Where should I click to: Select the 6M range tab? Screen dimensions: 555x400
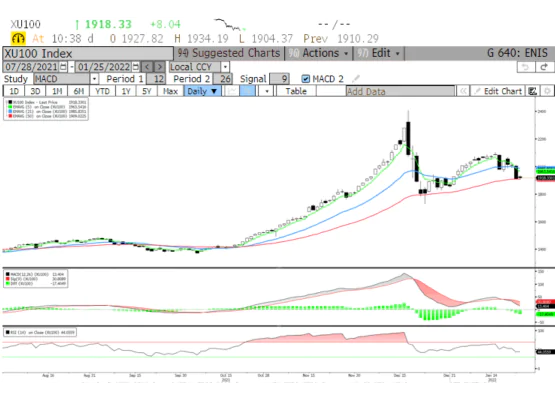79,91
